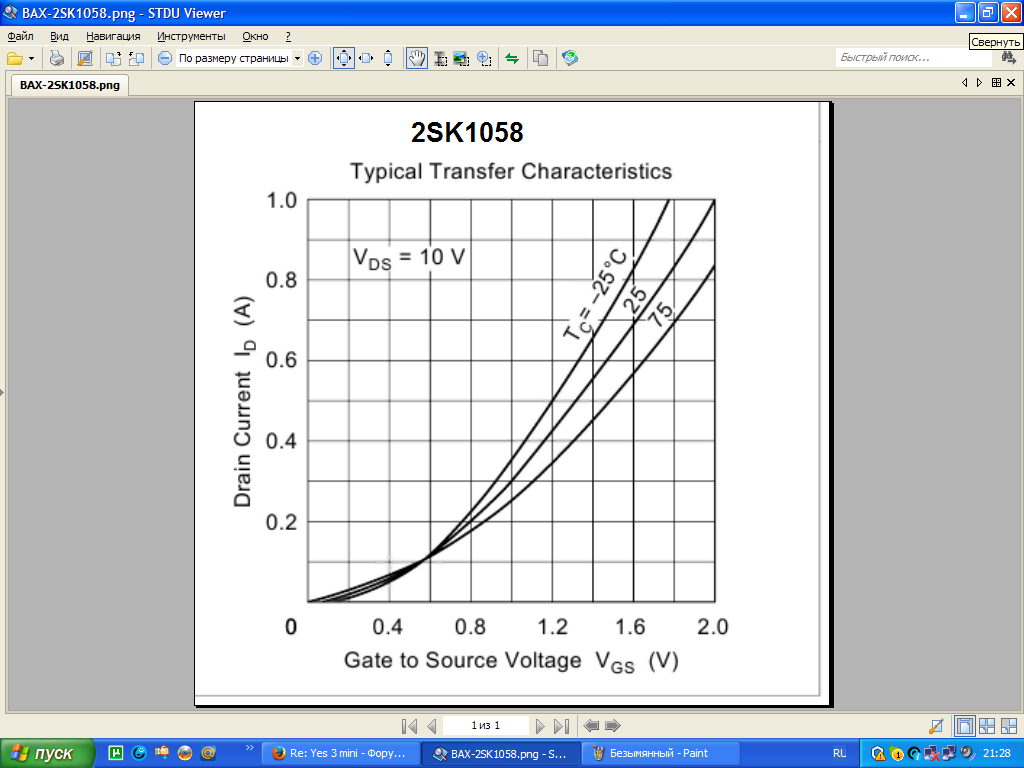Toggle fit page height mode
The width and height of the screenshot is (1024, 768).
click(388, 59)
